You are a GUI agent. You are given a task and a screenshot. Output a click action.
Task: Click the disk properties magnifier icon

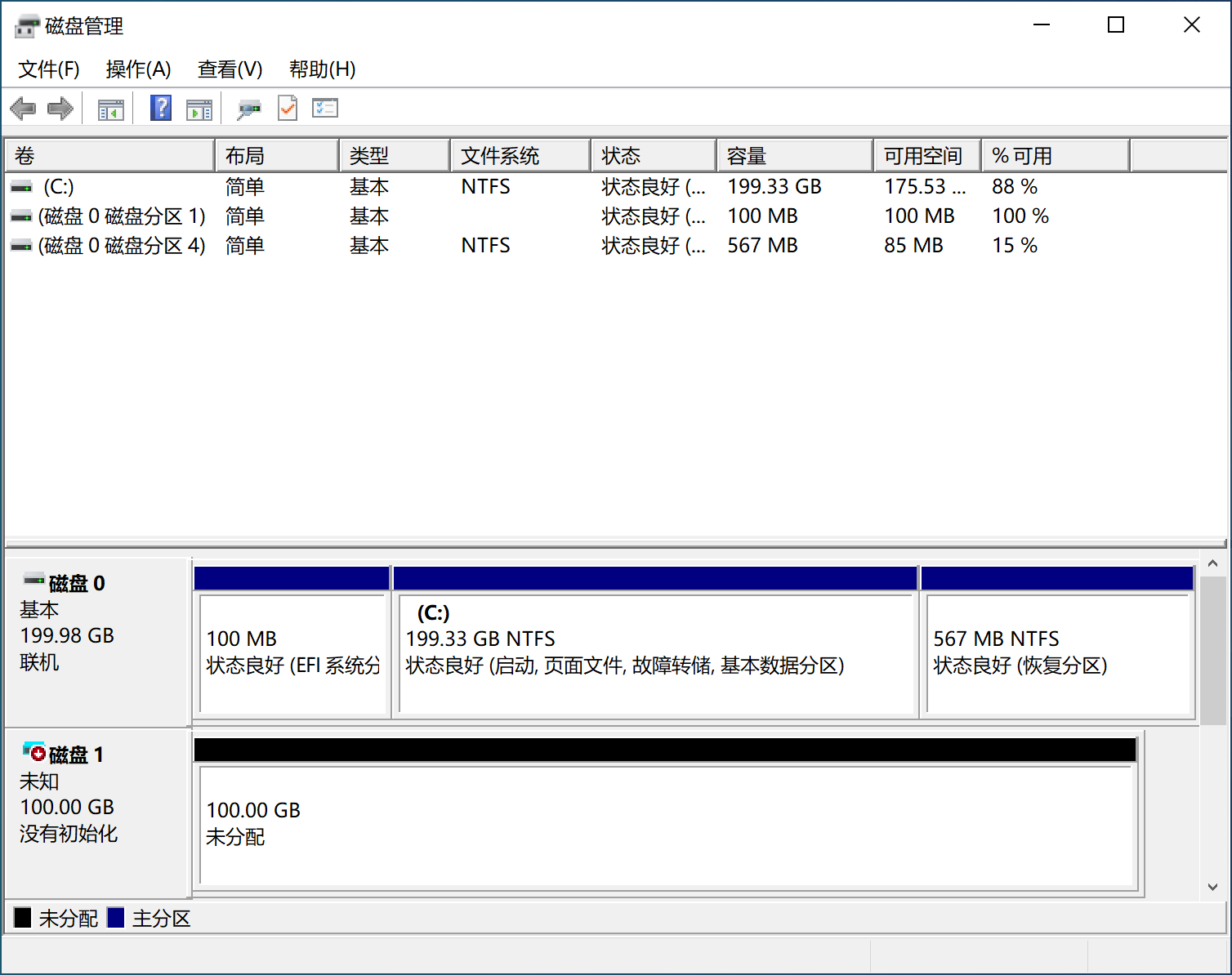[x=249, y=108]
